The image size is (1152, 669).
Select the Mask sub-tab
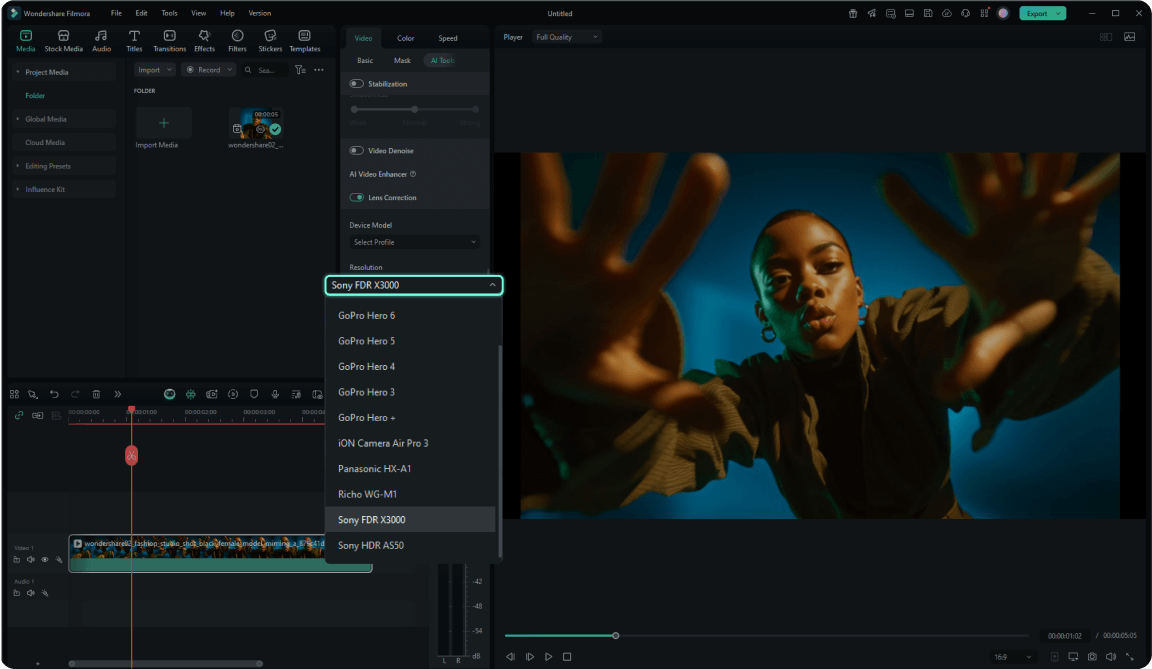[x=402, y=60]
